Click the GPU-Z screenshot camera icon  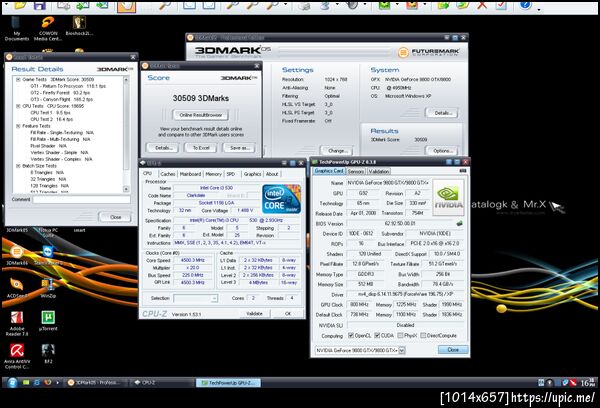click(463, 171)
